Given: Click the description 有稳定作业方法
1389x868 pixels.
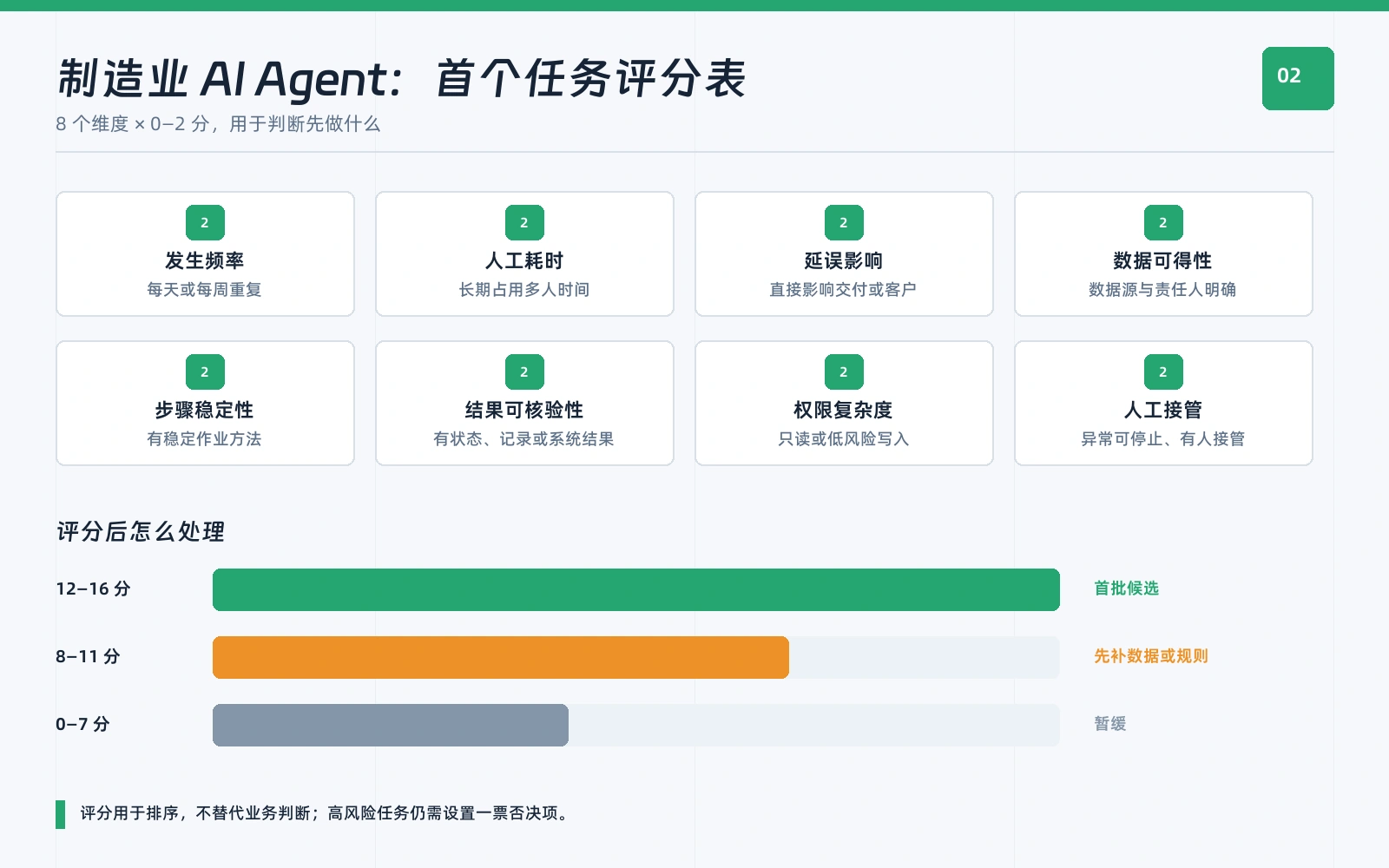Looking at the screenshot, I should tap(205, 439).
